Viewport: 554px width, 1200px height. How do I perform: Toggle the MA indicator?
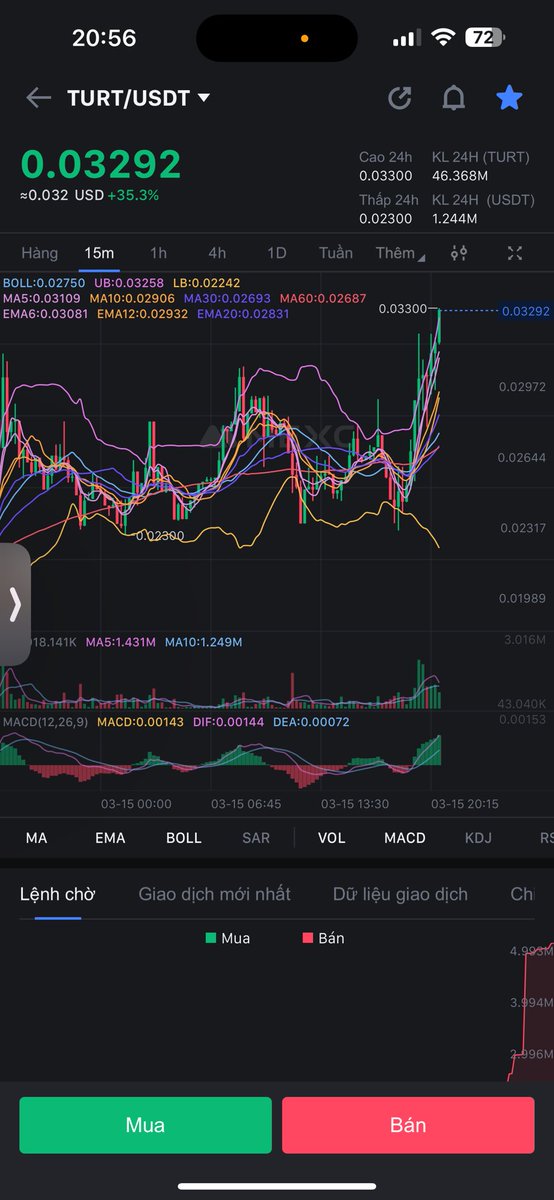click(36, 838)
